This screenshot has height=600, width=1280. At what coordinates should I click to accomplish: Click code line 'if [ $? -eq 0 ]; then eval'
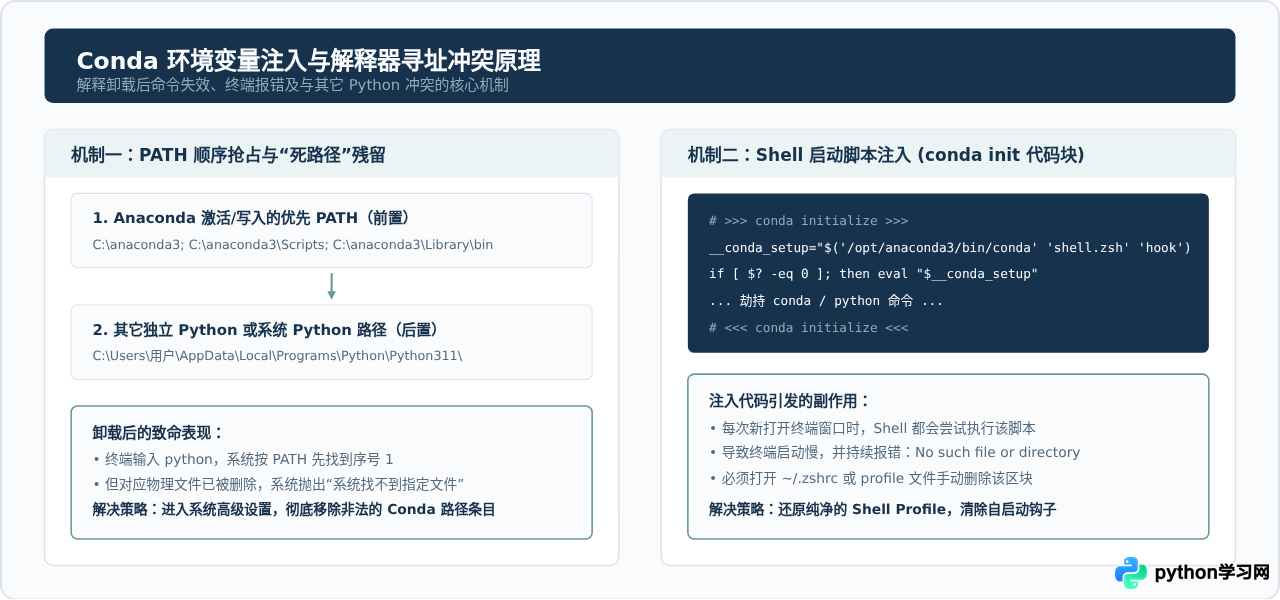(x=873, y=274)
